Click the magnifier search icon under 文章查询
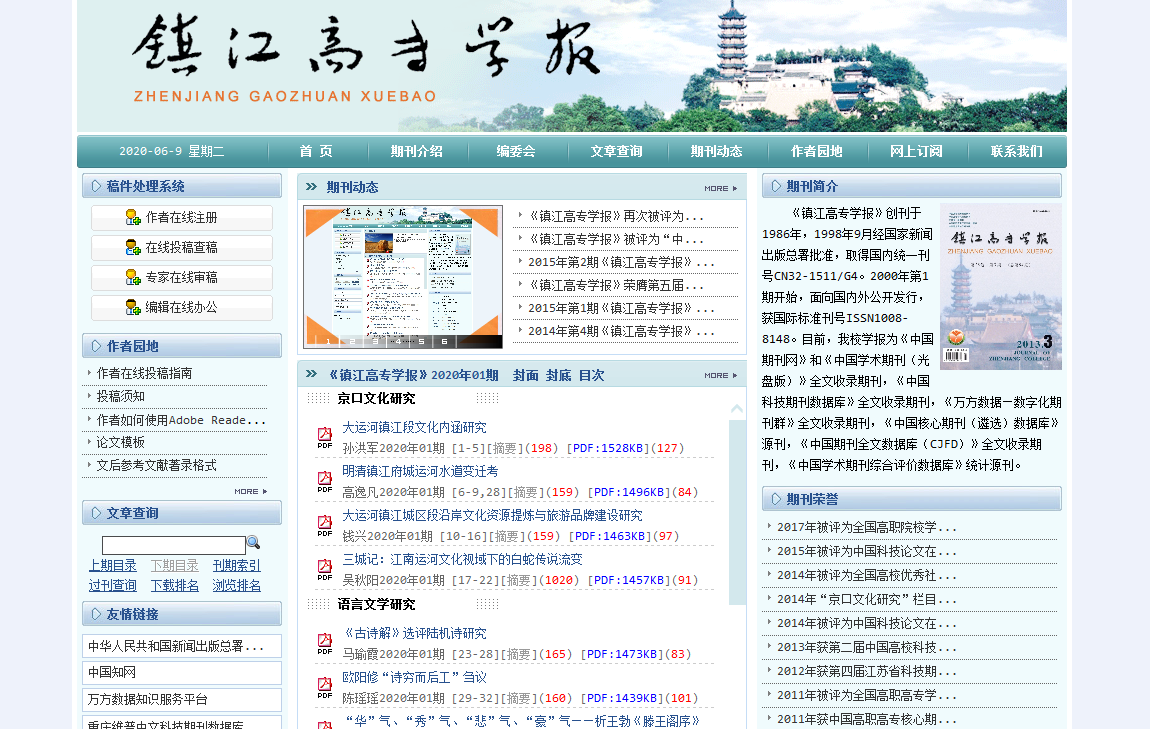Viewport: 1150px width, 729px height. (253, 543)
